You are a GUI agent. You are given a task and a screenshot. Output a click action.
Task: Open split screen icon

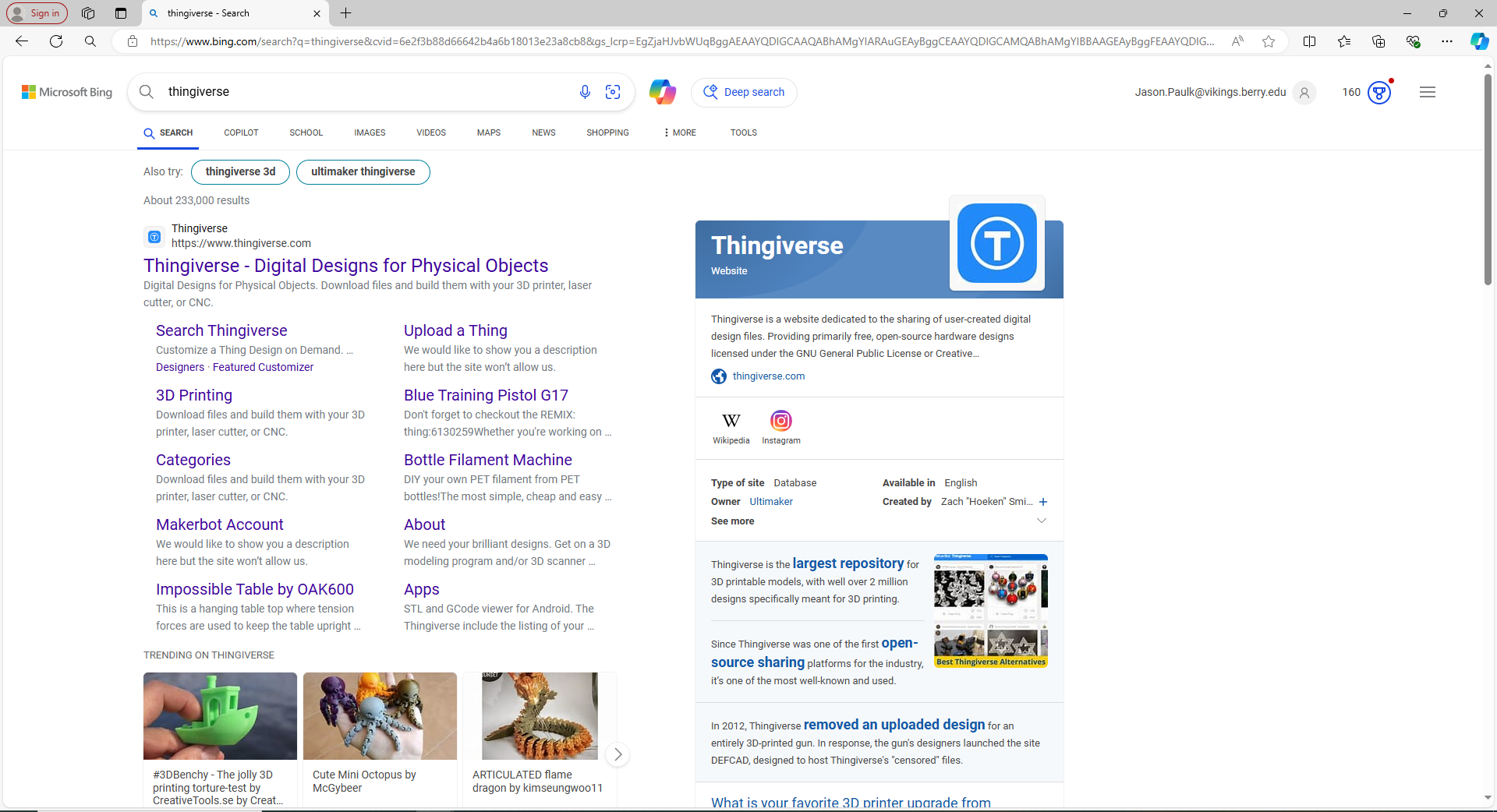coord(1310,41)
